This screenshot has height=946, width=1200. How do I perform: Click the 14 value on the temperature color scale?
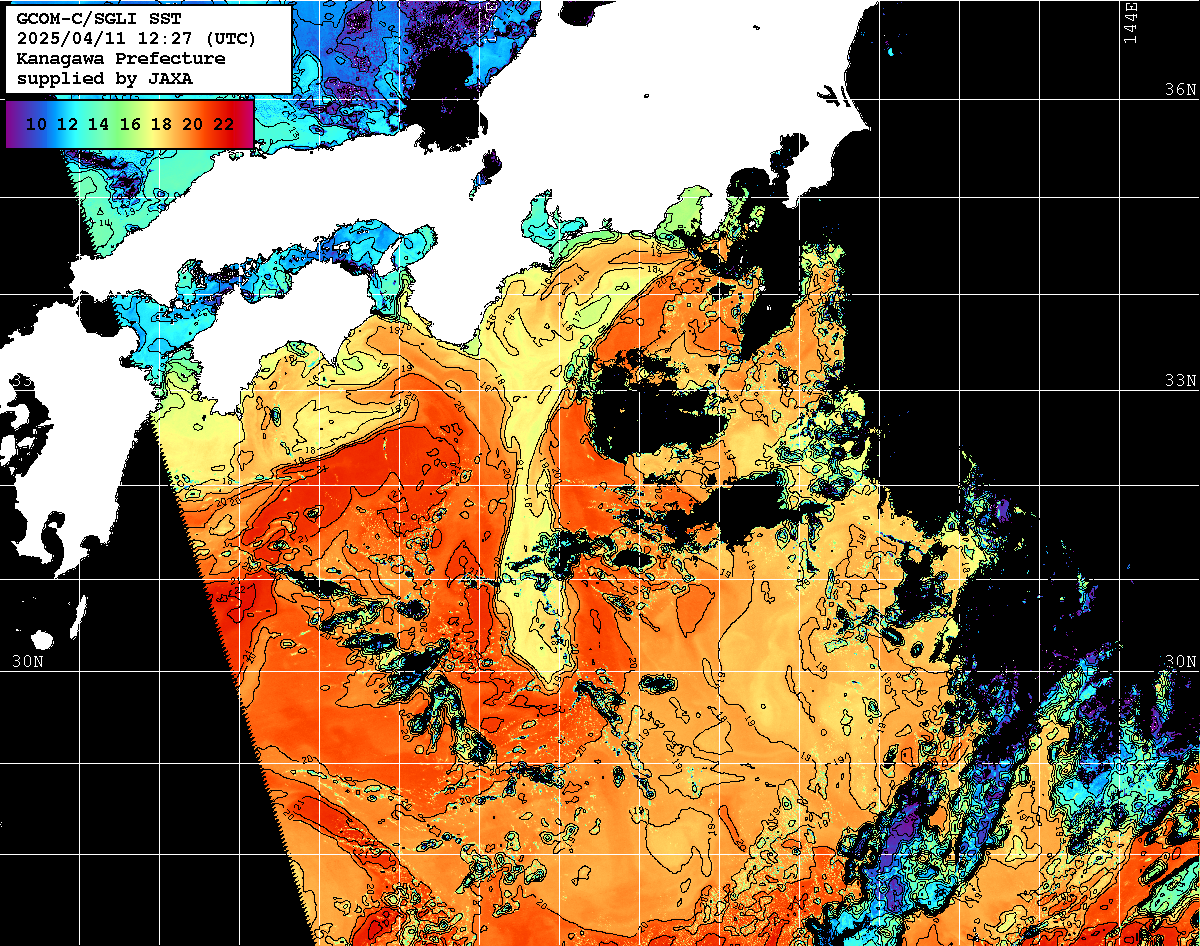(x=98, y=124)
